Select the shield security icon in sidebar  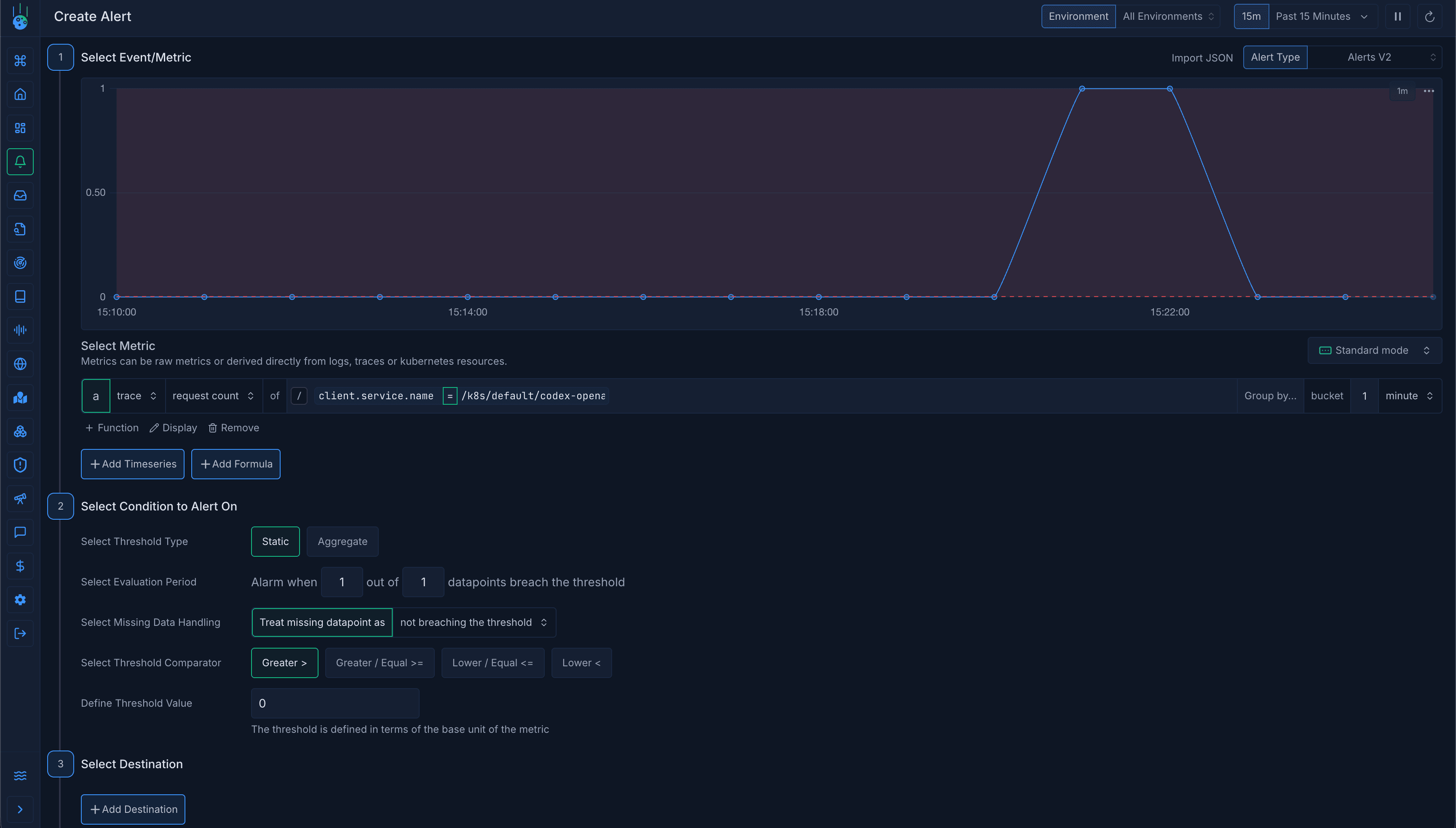[x=21, y=465]
